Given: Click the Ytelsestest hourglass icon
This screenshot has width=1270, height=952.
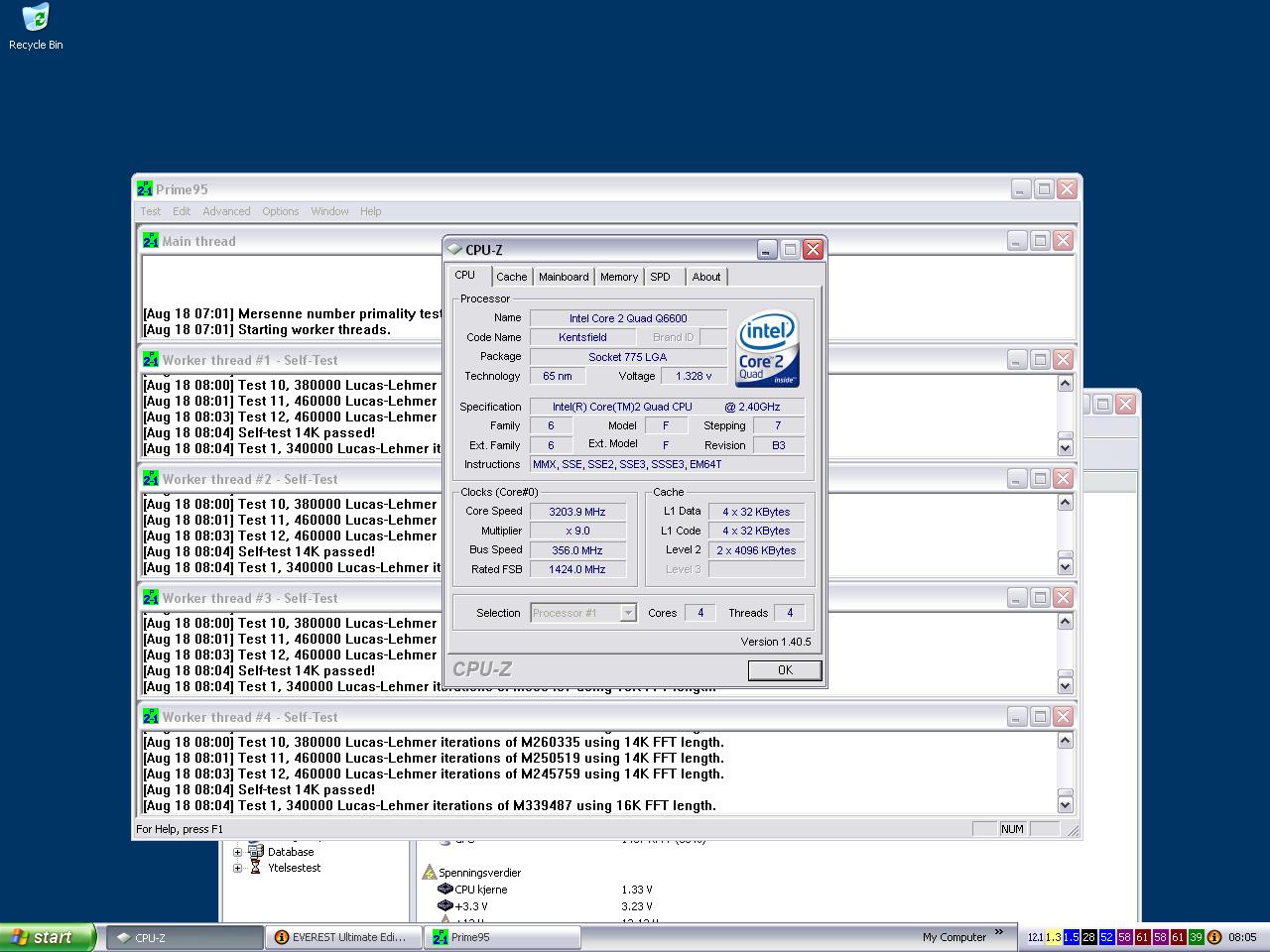Looking at the screenshot, I should (x=256, y=867).
